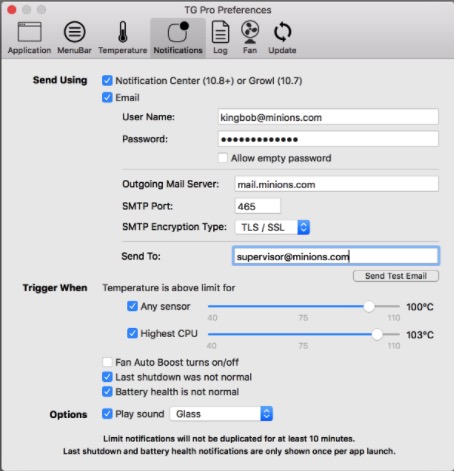Click the User Name field

point(328,117)
